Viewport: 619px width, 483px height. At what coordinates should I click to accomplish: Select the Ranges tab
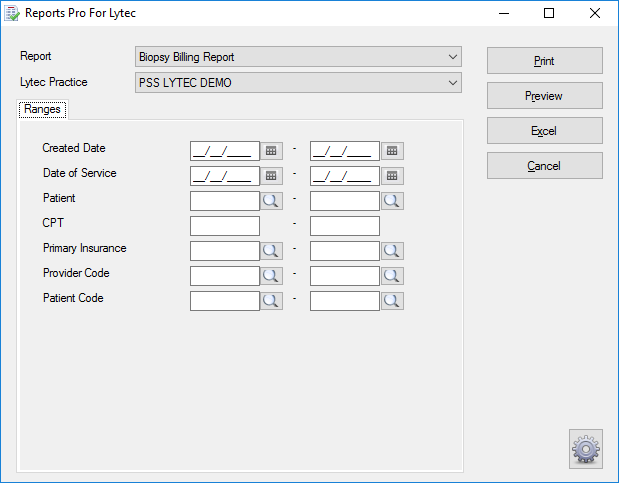coord(42,109)
